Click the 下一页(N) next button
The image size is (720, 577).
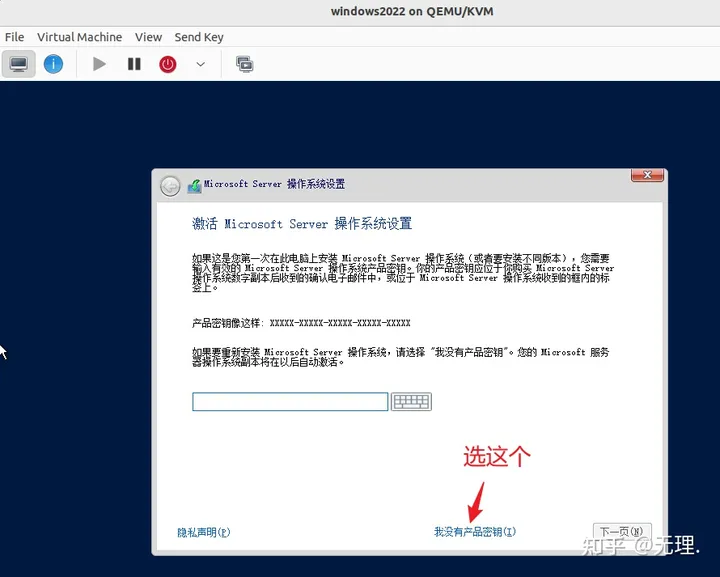(x=622, y=532)
